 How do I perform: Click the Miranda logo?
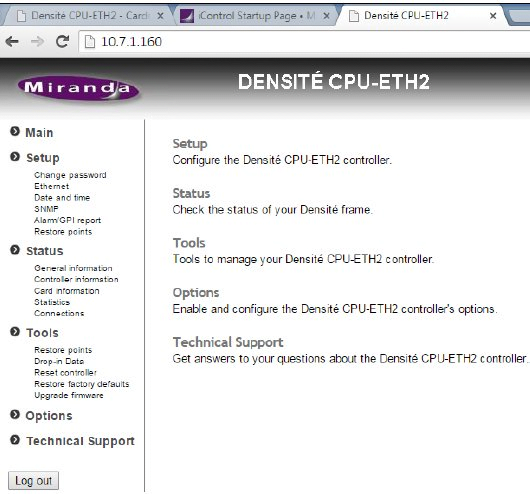click(x=78, y=88)
